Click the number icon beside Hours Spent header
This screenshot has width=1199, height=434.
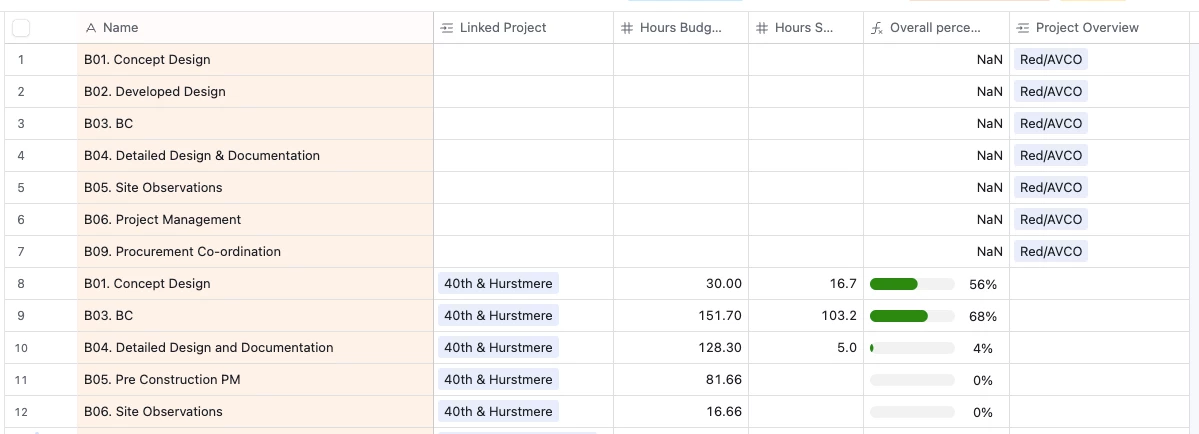pos(762,28)
